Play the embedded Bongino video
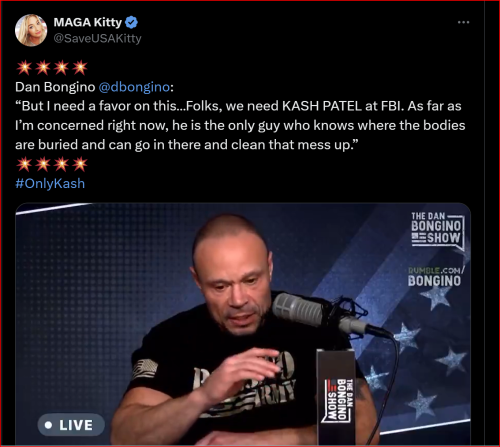Image resolution: width=500 pixels, height=447 pixels. (x=243, y=324)
